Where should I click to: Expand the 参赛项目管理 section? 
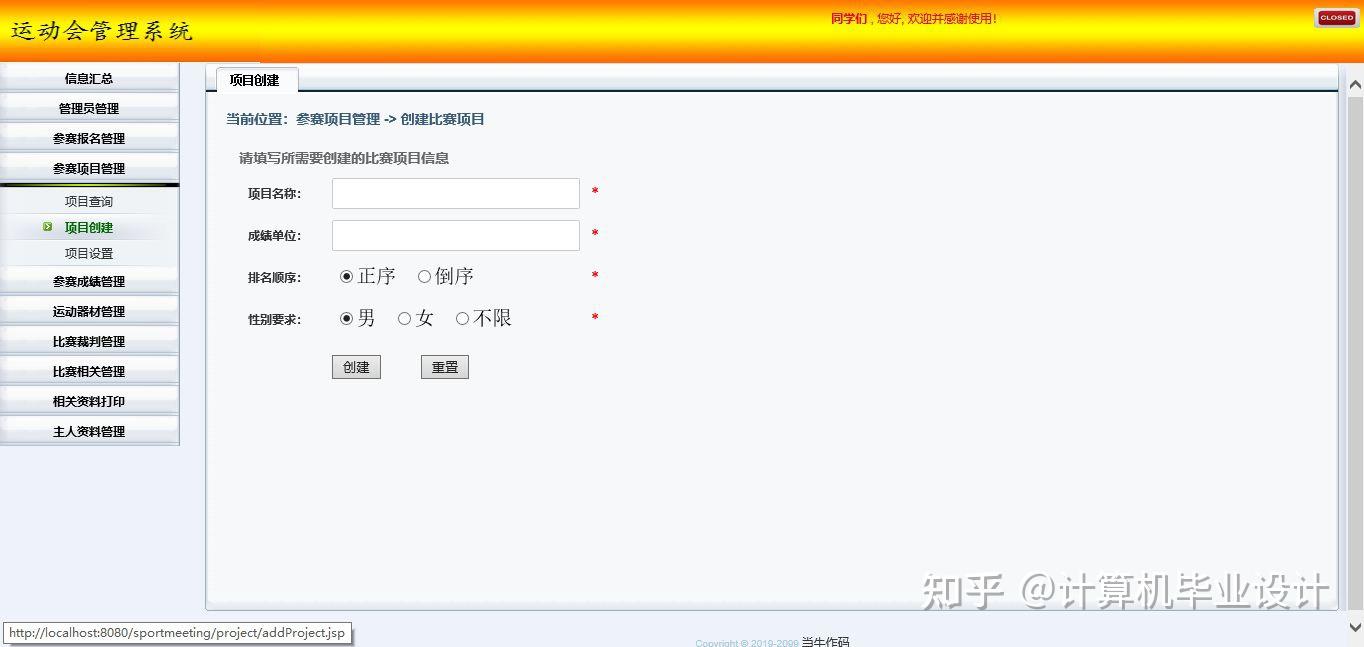[x=89, y=167]
